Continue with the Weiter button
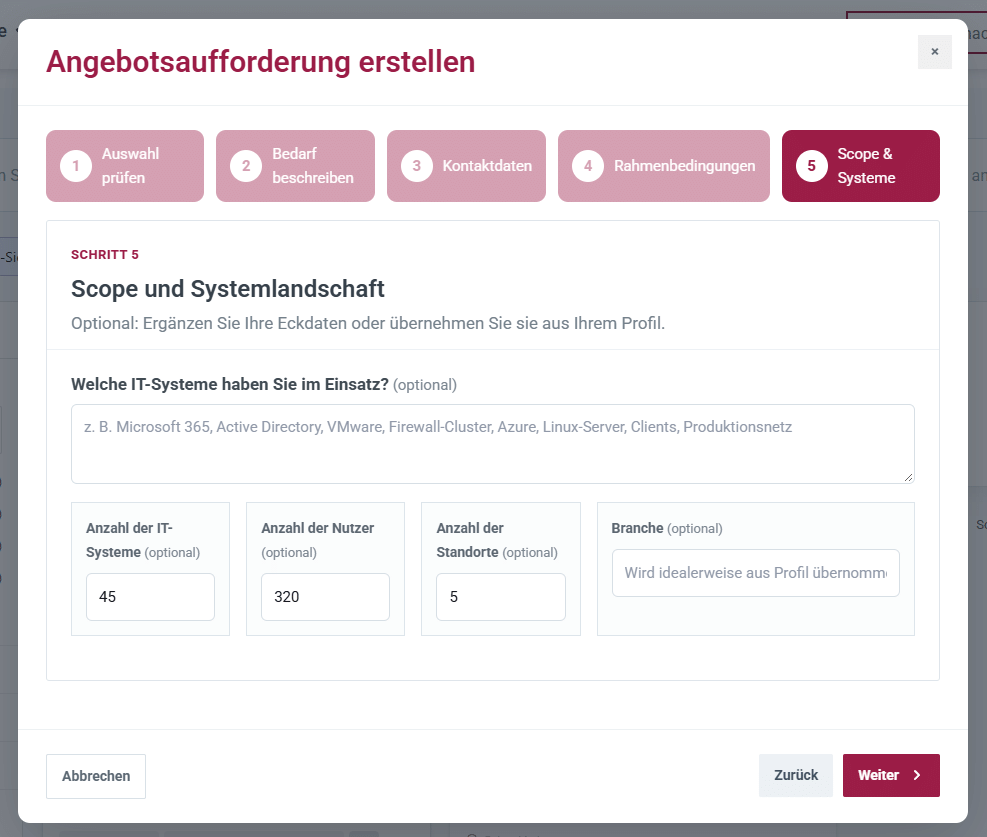 point(891,775)
